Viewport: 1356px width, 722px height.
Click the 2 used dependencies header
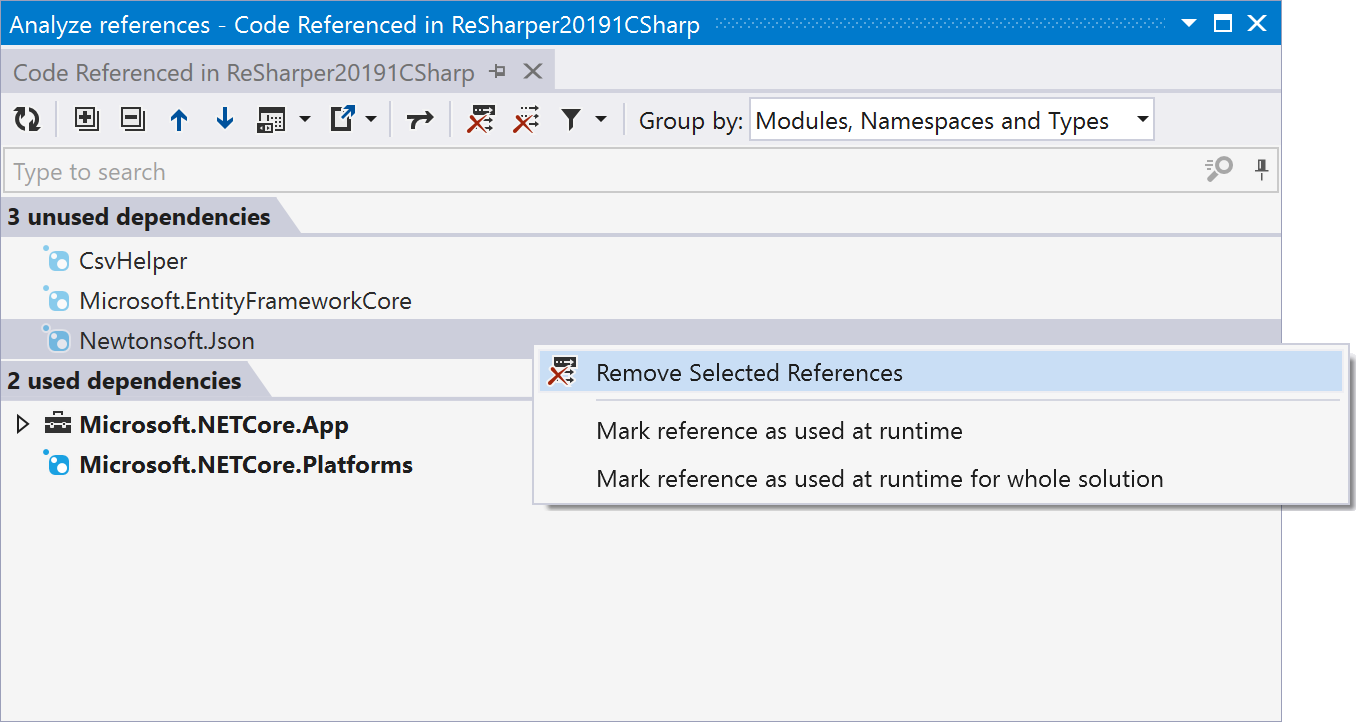point(124,381)
